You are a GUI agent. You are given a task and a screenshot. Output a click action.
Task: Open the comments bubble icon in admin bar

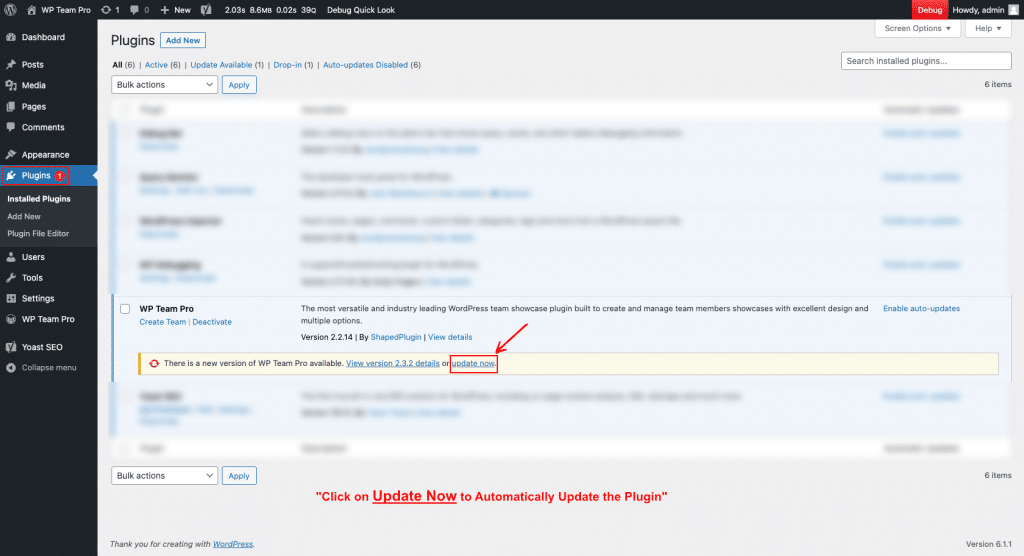134,10
